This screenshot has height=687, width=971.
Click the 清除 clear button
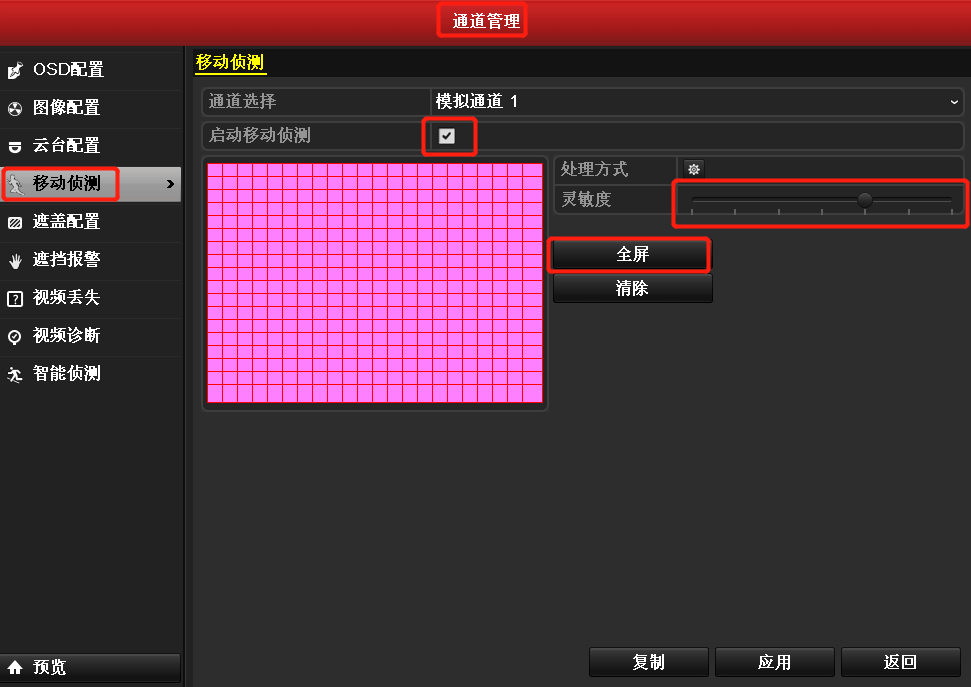632,289
